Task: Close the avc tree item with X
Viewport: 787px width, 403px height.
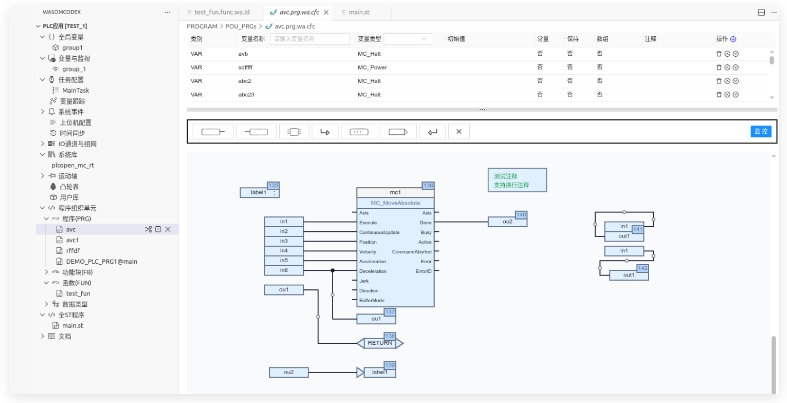Action: tap(167, 229)
